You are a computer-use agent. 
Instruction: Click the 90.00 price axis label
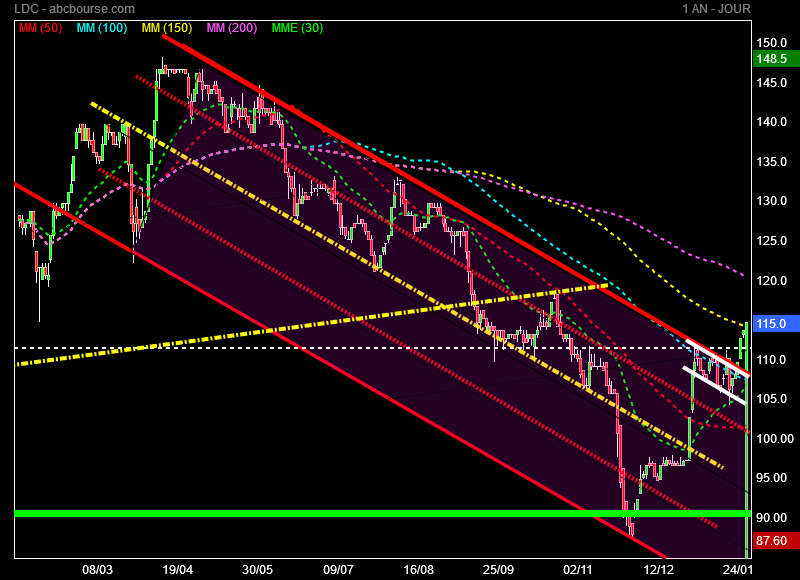pyautogui.click(x=771, y=518)
